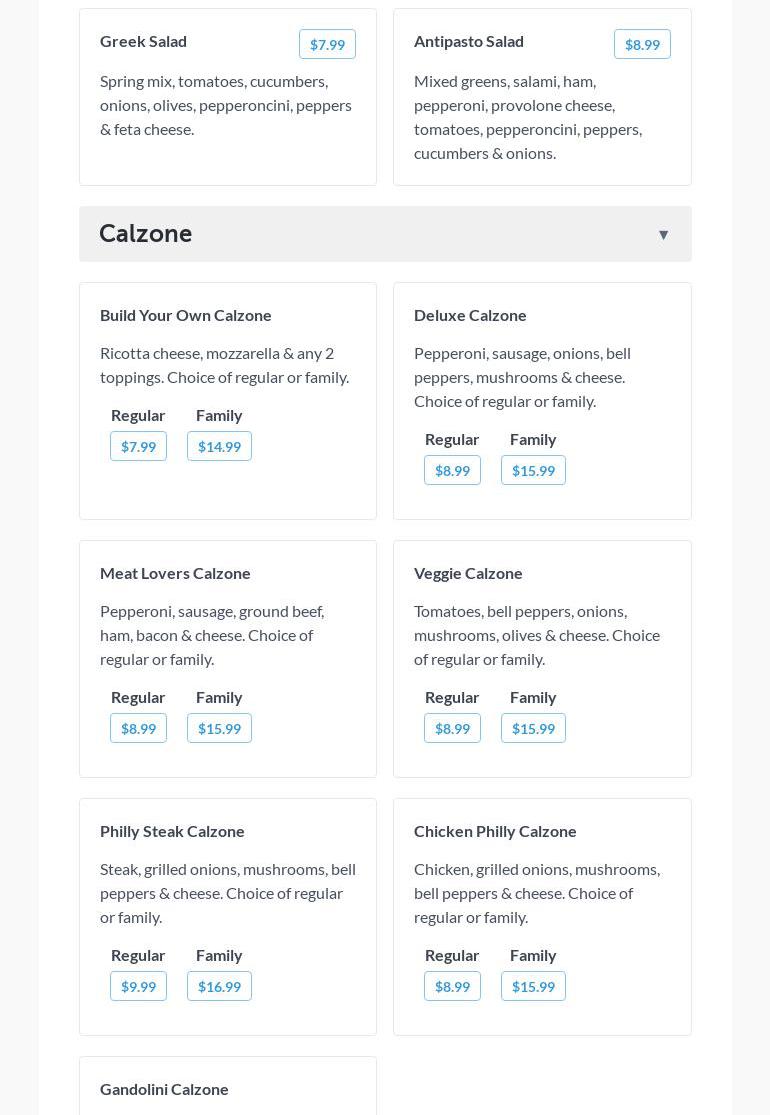
Task: Order Philly Steak Calzone Family $16.99
Action: (219, 986)
